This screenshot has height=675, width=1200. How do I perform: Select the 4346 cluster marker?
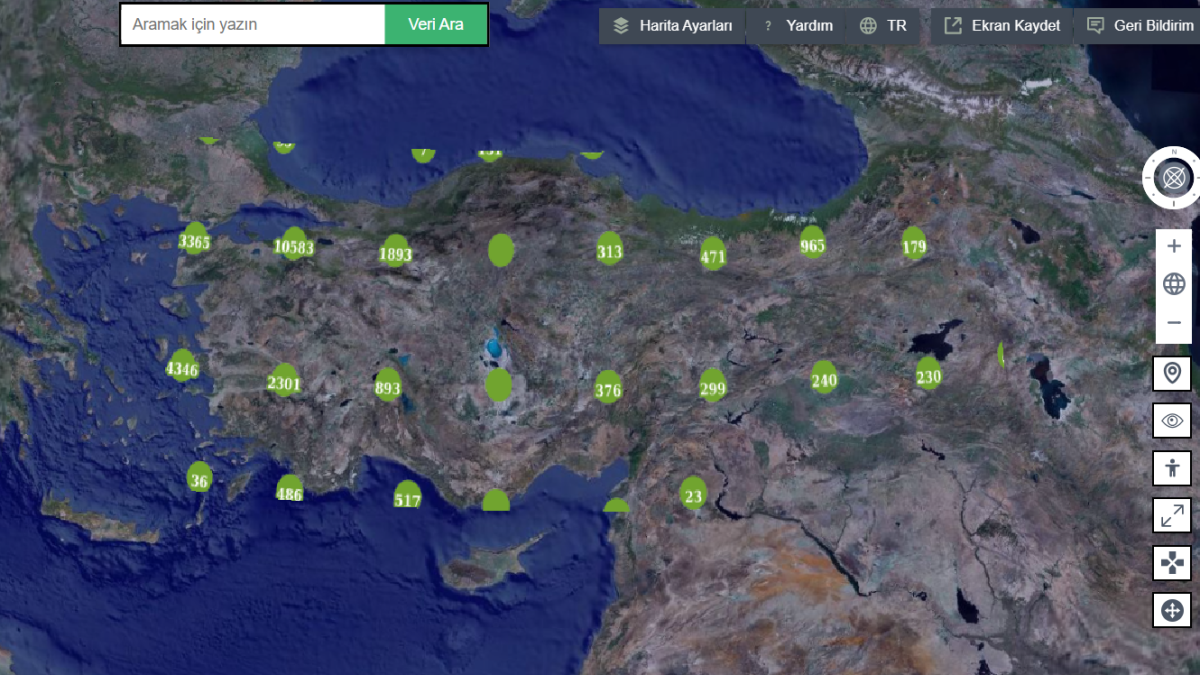pyautogui.click(x=182, y=367)
